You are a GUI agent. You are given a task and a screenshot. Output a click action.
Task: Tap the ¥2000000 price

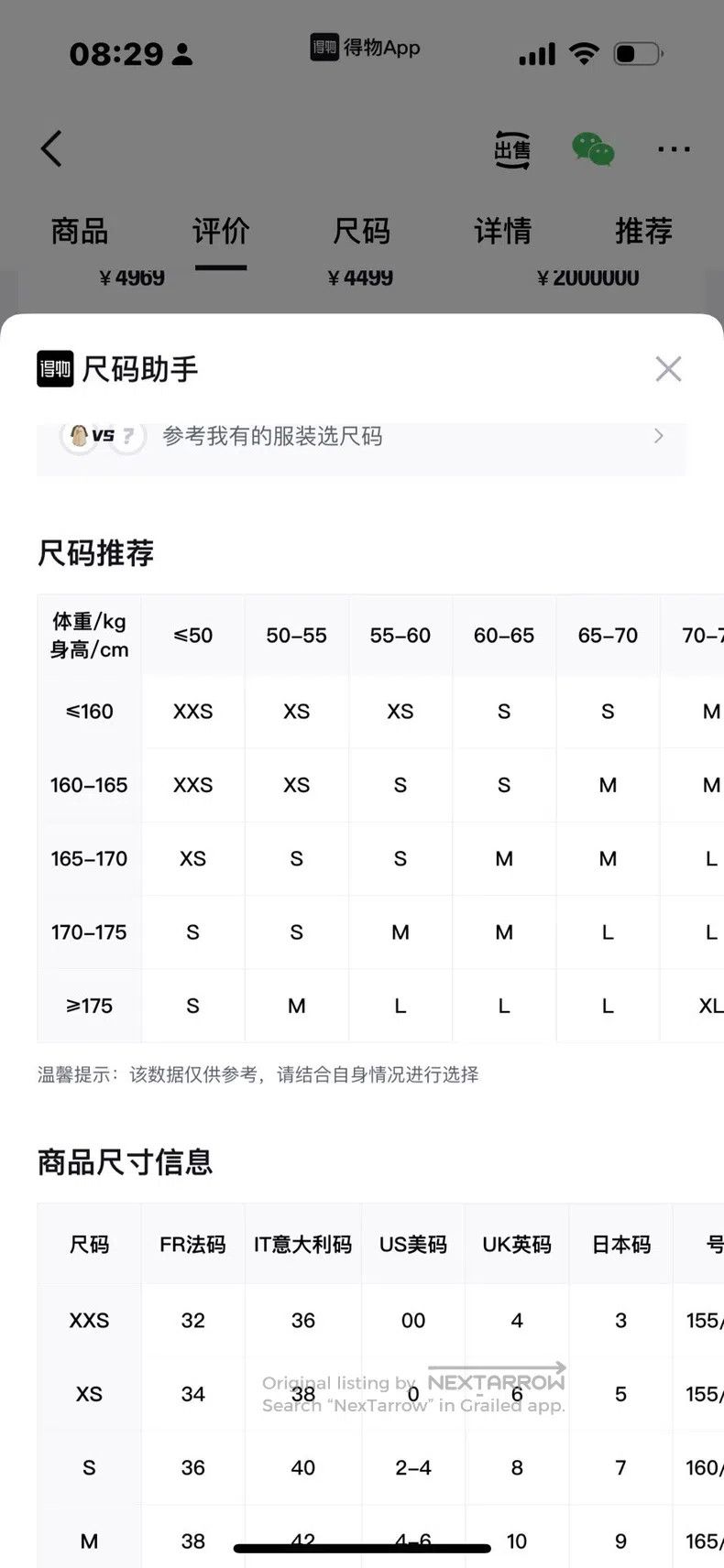(587, 278)
